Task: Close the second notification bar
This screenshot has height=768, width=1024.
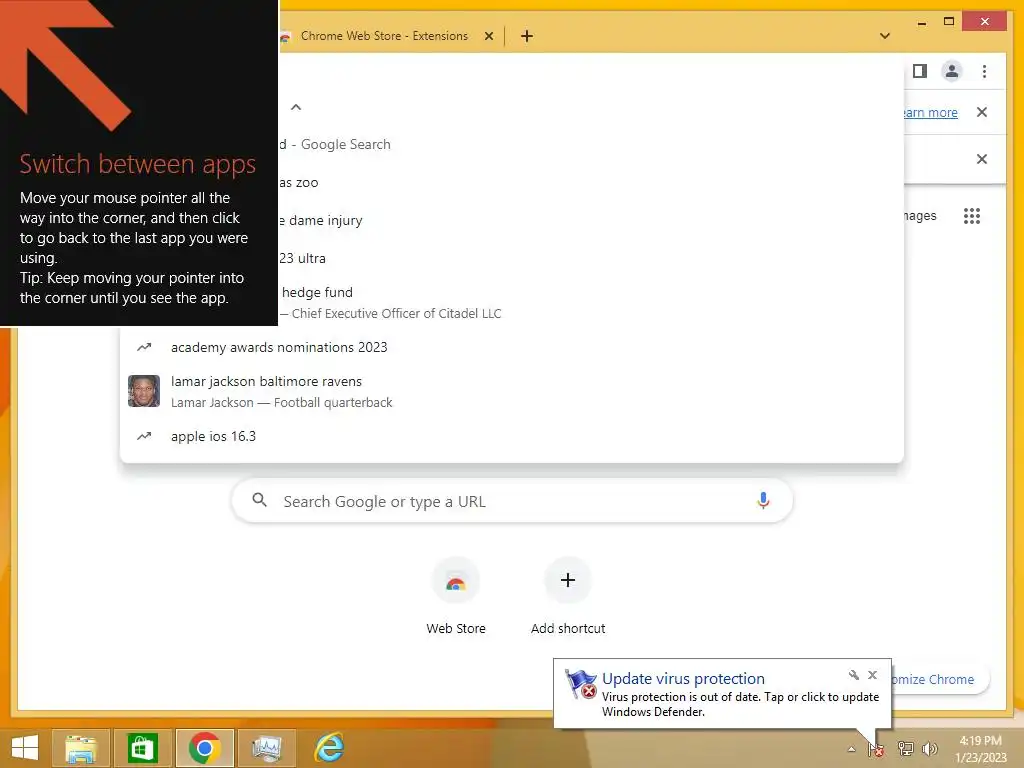Action: 982,159
